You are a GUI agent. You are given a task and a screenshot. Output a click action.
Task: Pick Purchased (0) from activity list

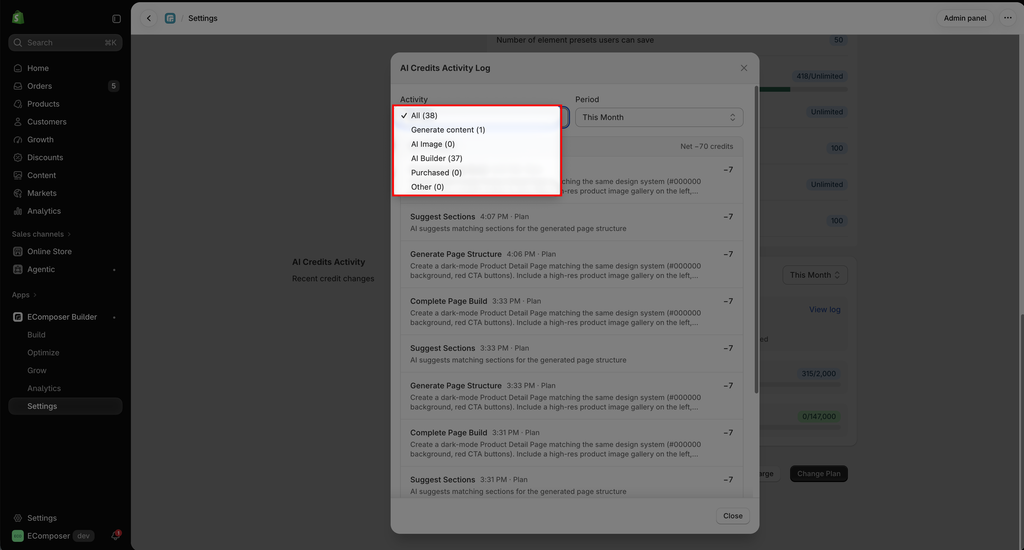[477, 173]
